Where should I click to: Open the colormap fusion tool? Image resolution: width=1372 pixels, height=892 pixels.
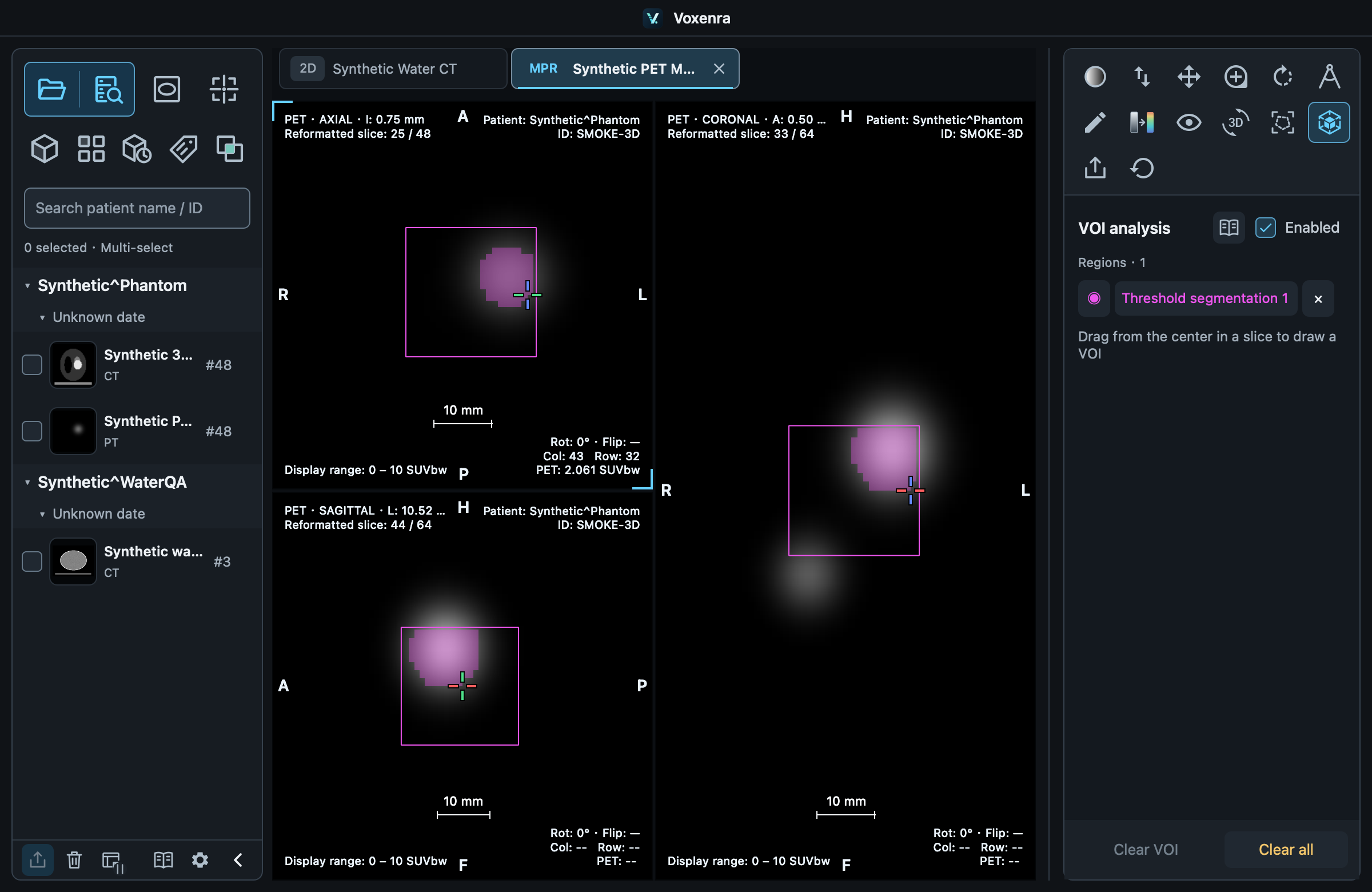point(1142,122)
